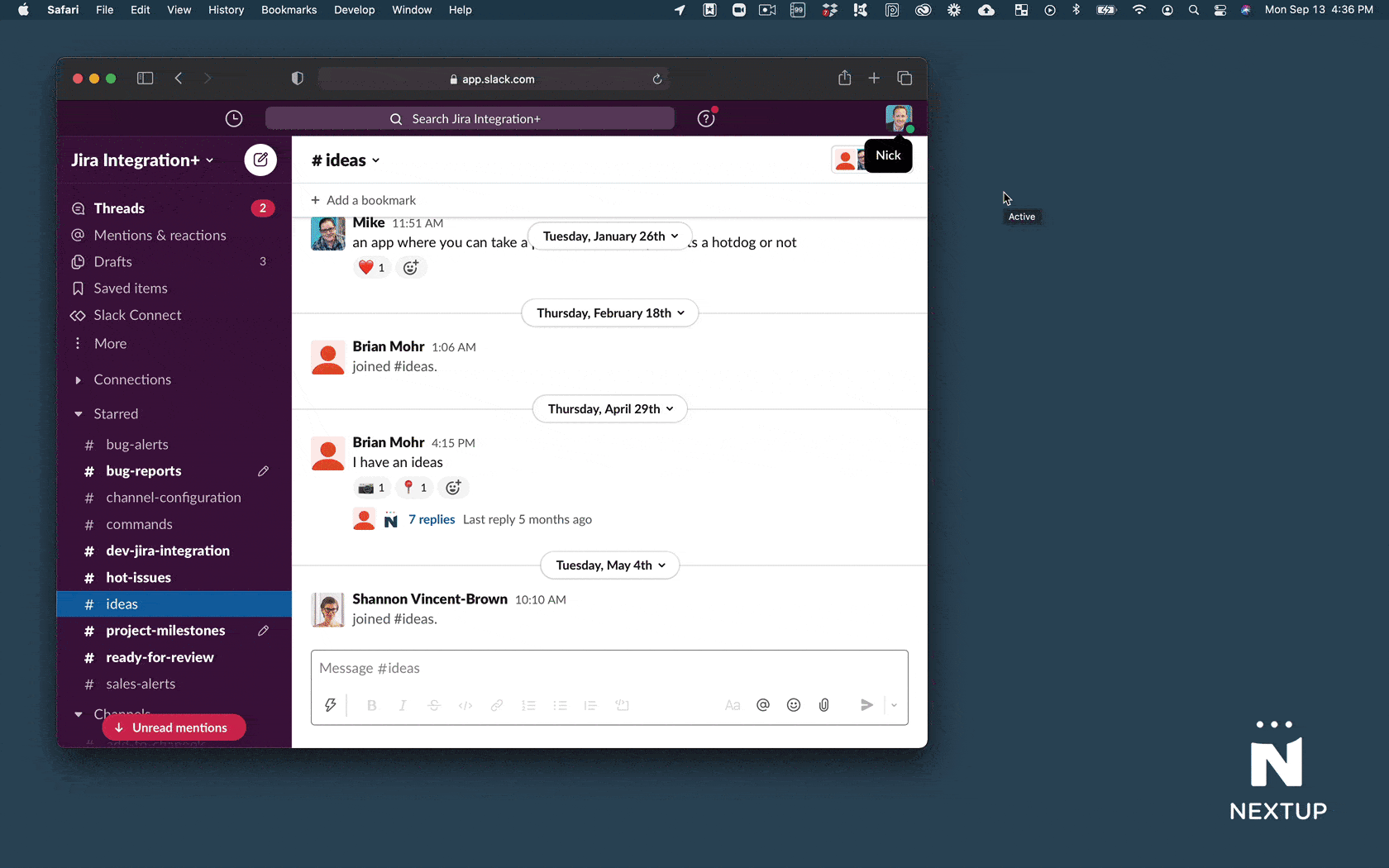The width and height of the screenshot is (1389, 868).
Task: Toggle ordered list formatting
Action: coord(528,705)
